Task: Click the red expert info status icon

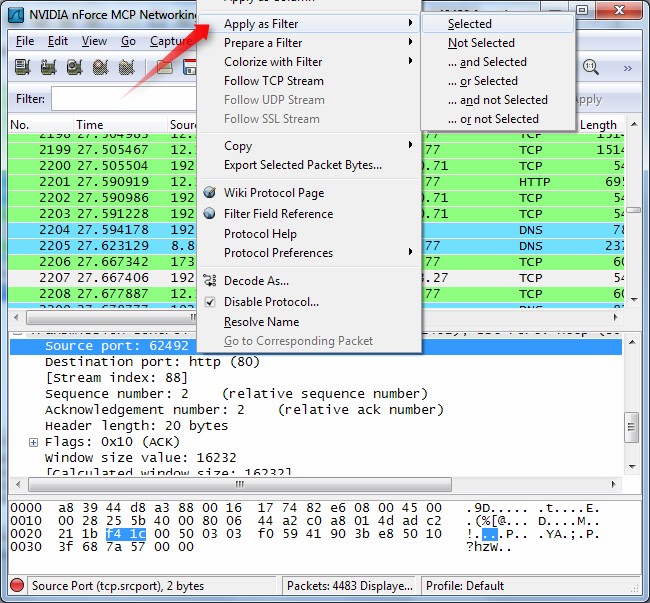Action: click(x=17, y=586)
